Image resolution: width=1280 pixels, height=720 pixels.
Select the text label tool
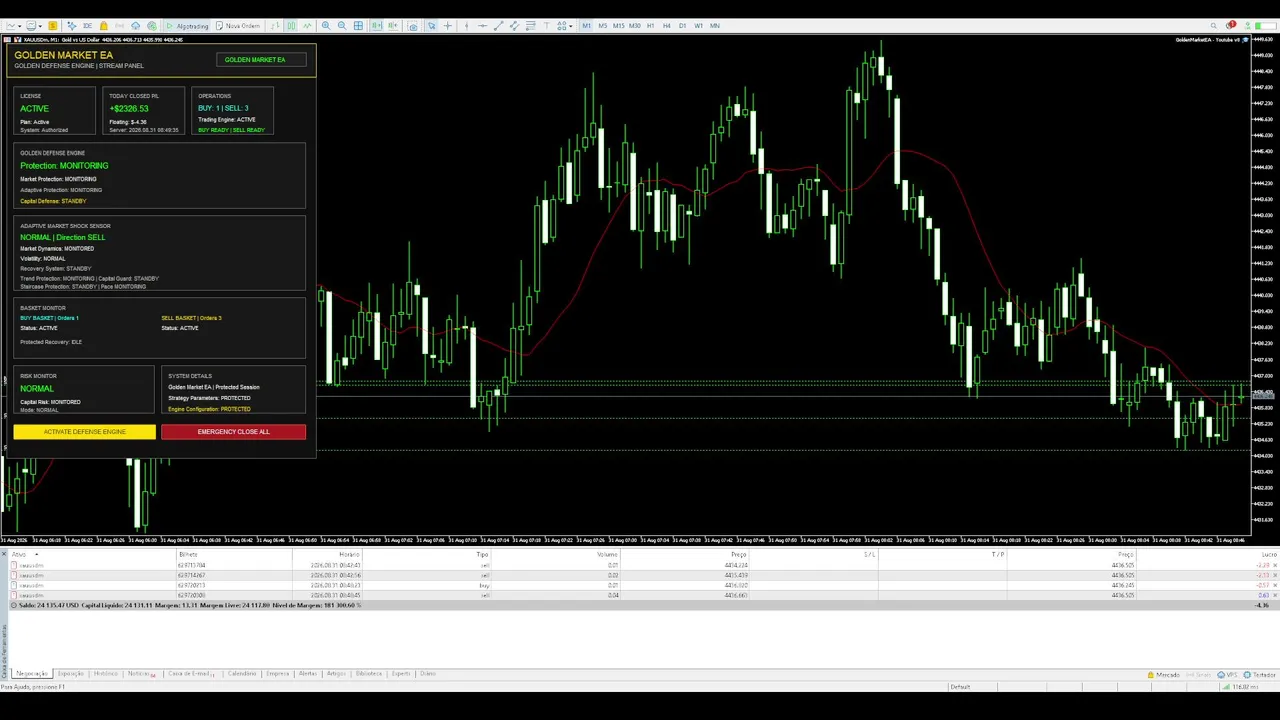pos(546,25)
